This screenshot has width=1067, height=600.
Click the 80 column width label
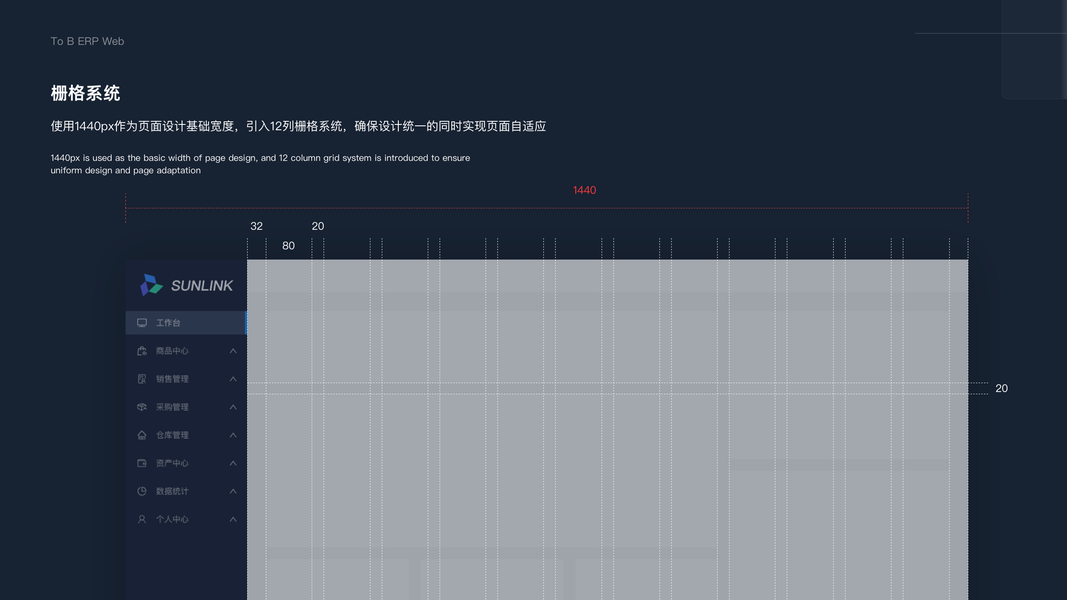click(x=289, y=246)
